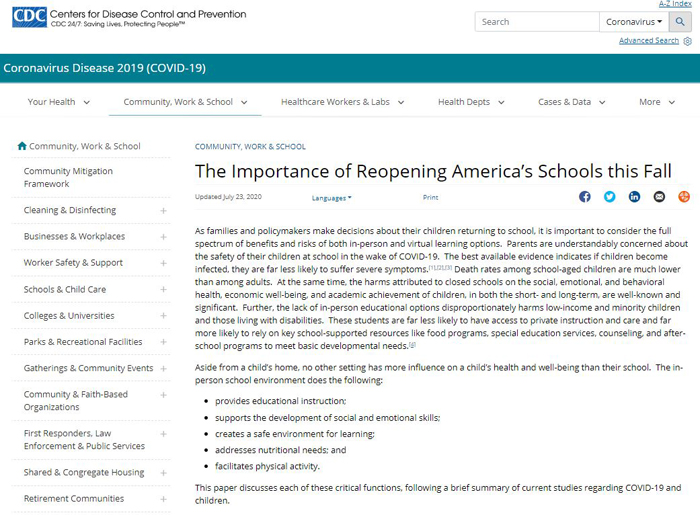The width and height of the screenshot is (700, 515).
Task: Open Businesses & Workplaces sidebar link
Action: [x=74, y=236]
